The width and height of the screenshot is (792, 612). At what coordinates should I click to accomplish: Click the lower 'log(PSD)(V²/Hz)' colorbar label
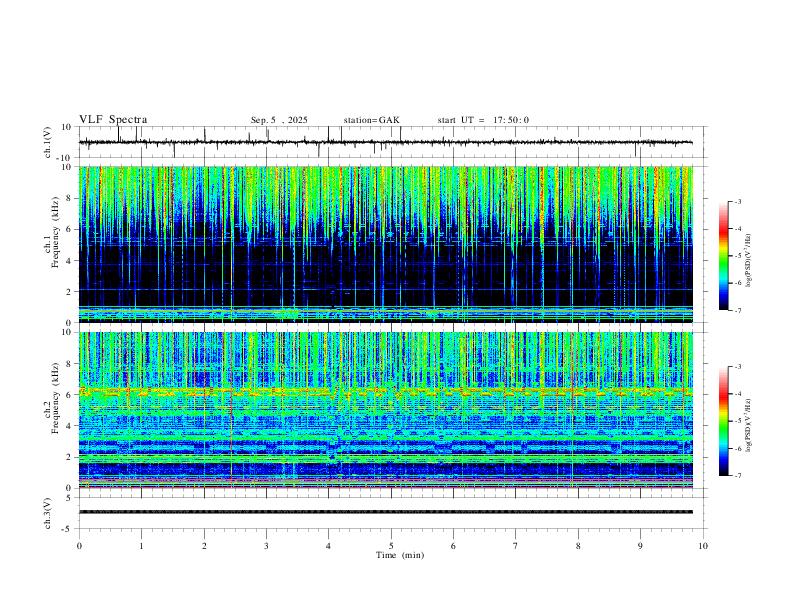[748, 425]
